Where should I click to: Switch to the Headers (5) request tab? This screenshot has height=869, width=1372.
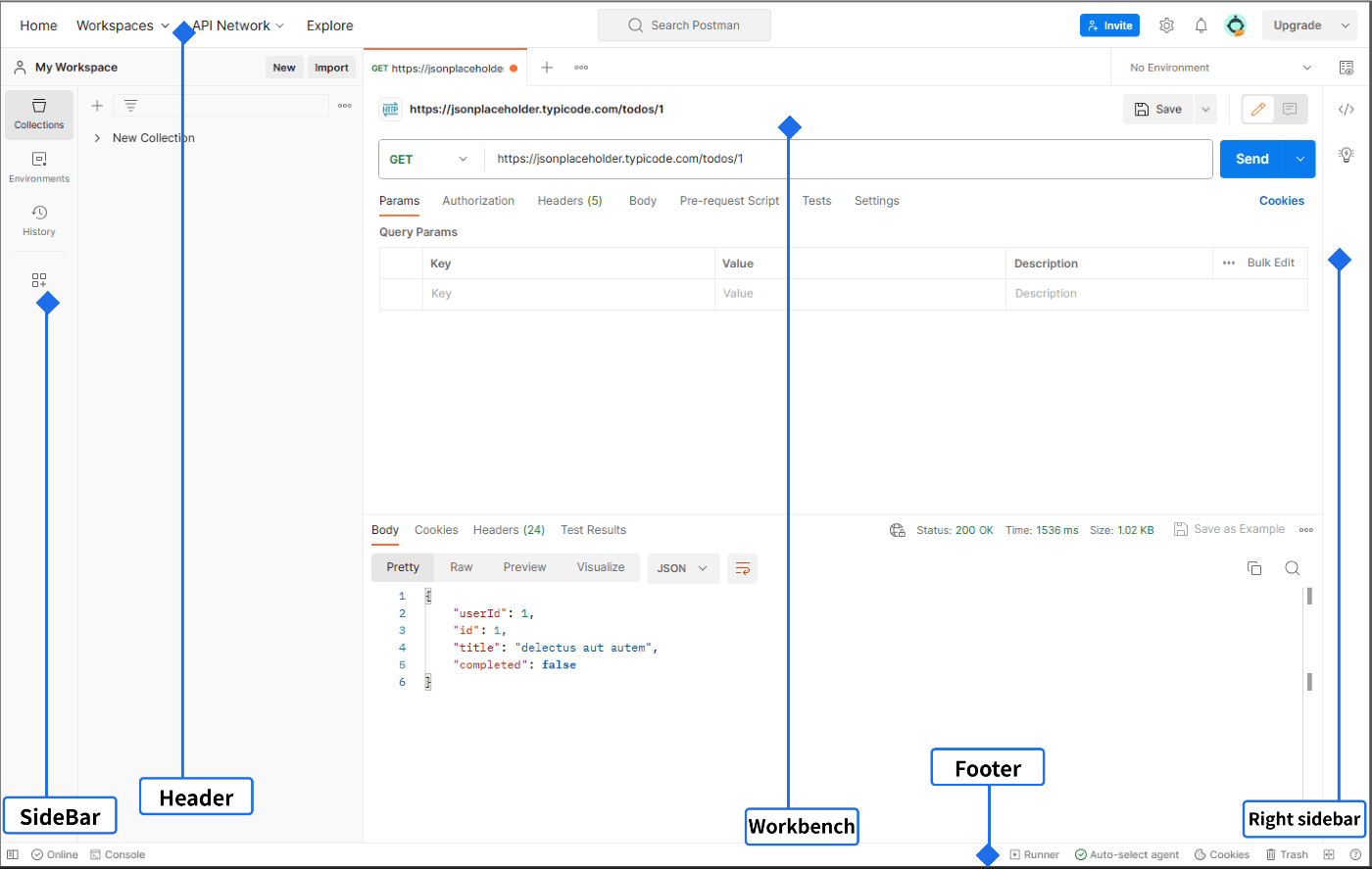tap(569, 201)
